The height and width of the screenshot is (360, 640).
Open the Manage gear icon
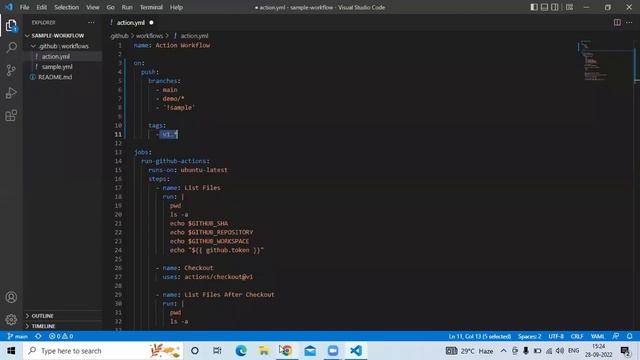tap(11, 319)
